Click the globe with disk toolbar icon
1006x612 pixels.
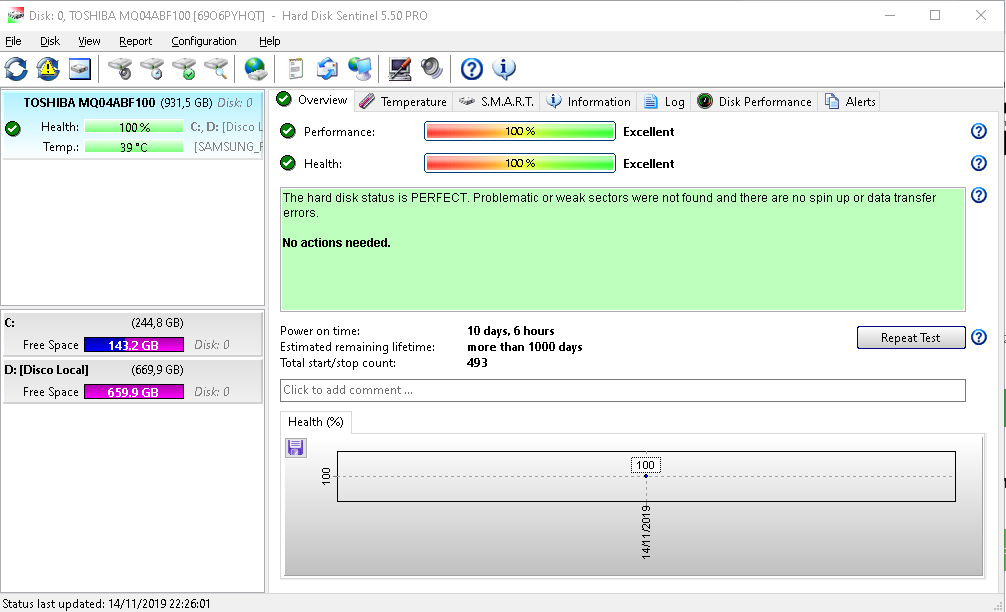[256, 69]
